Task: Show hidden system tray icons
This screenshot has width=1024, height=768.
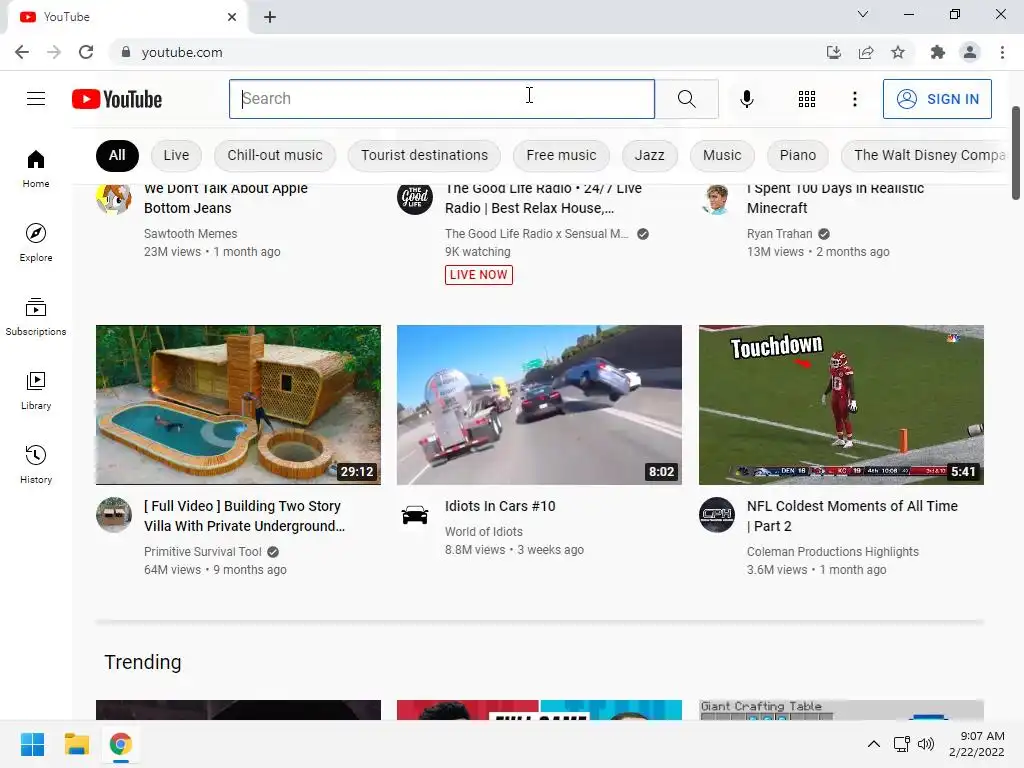Action: tap(874, 744)
